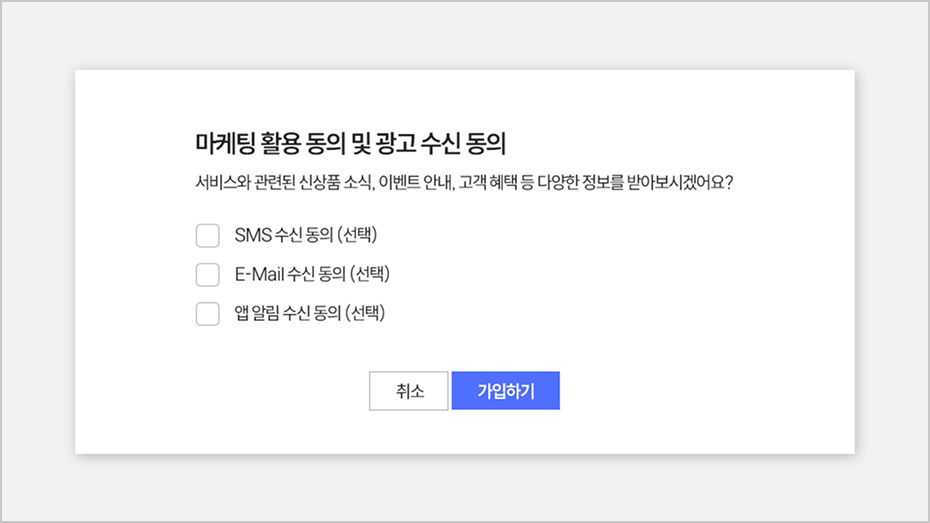Check the SMS 수신 동의 checkbox
The width and height of the screenshot is (930, 523).
pos(207,236)
